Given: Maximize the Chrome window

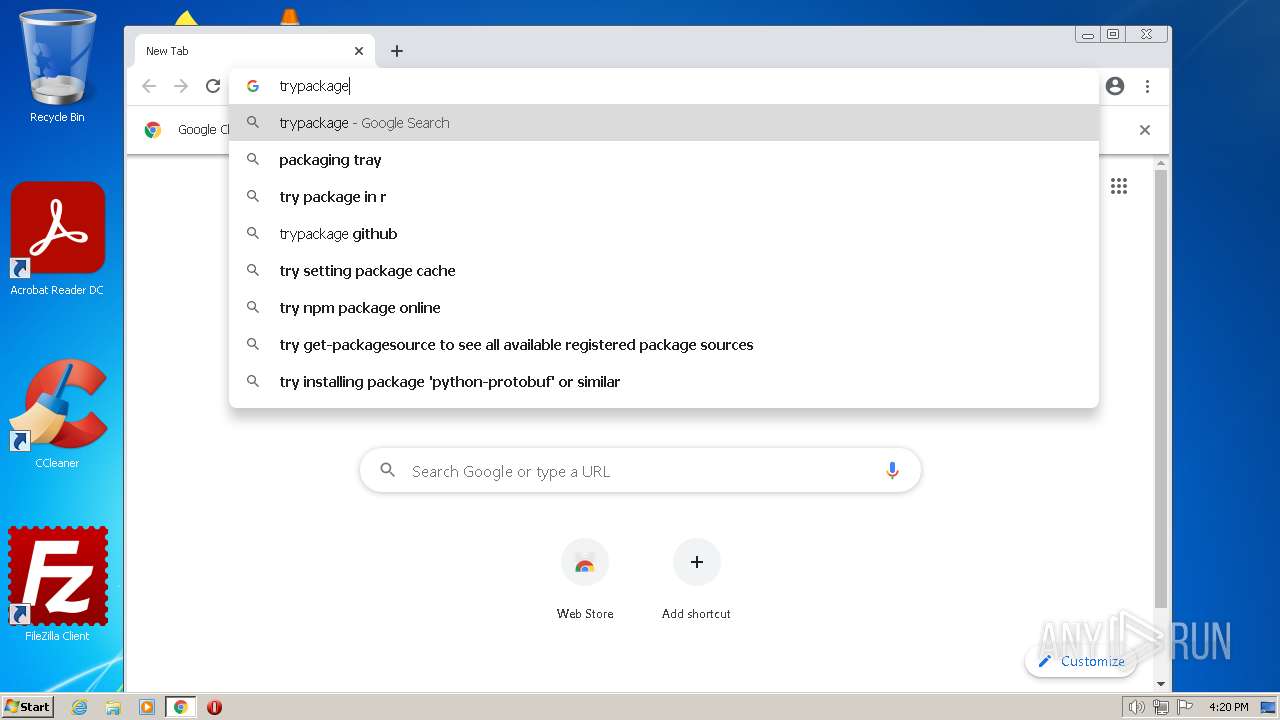Looking at the screenshot, I should tap(1113, 34).
